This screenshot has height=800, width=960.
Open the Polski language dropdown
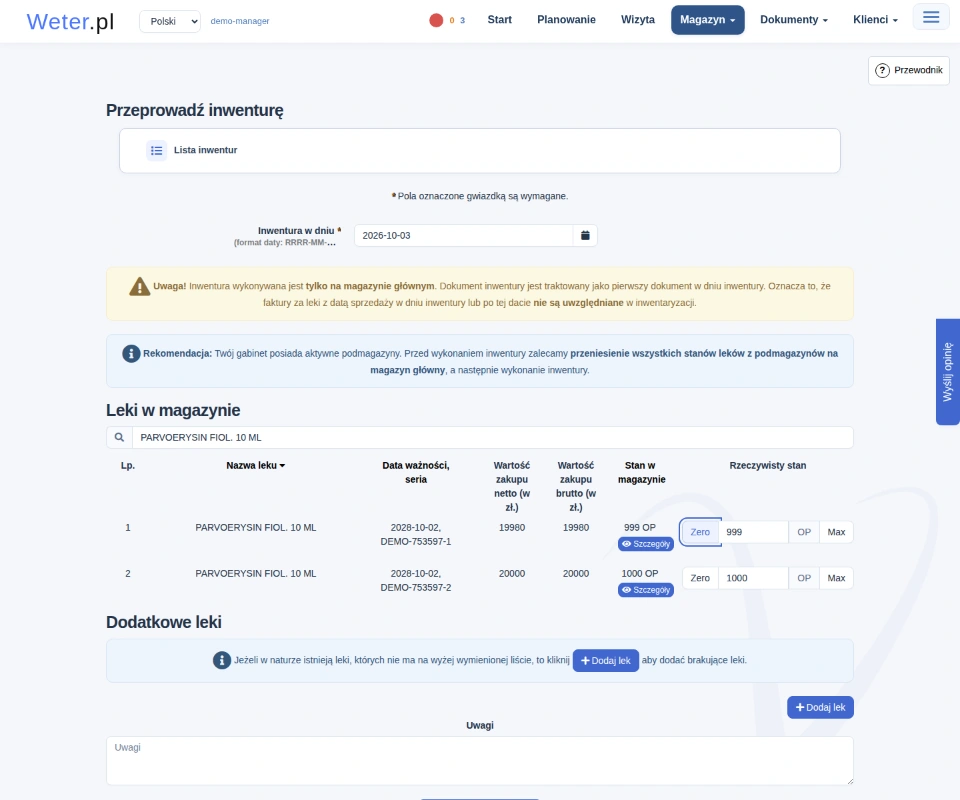click(x=170, y=21)
